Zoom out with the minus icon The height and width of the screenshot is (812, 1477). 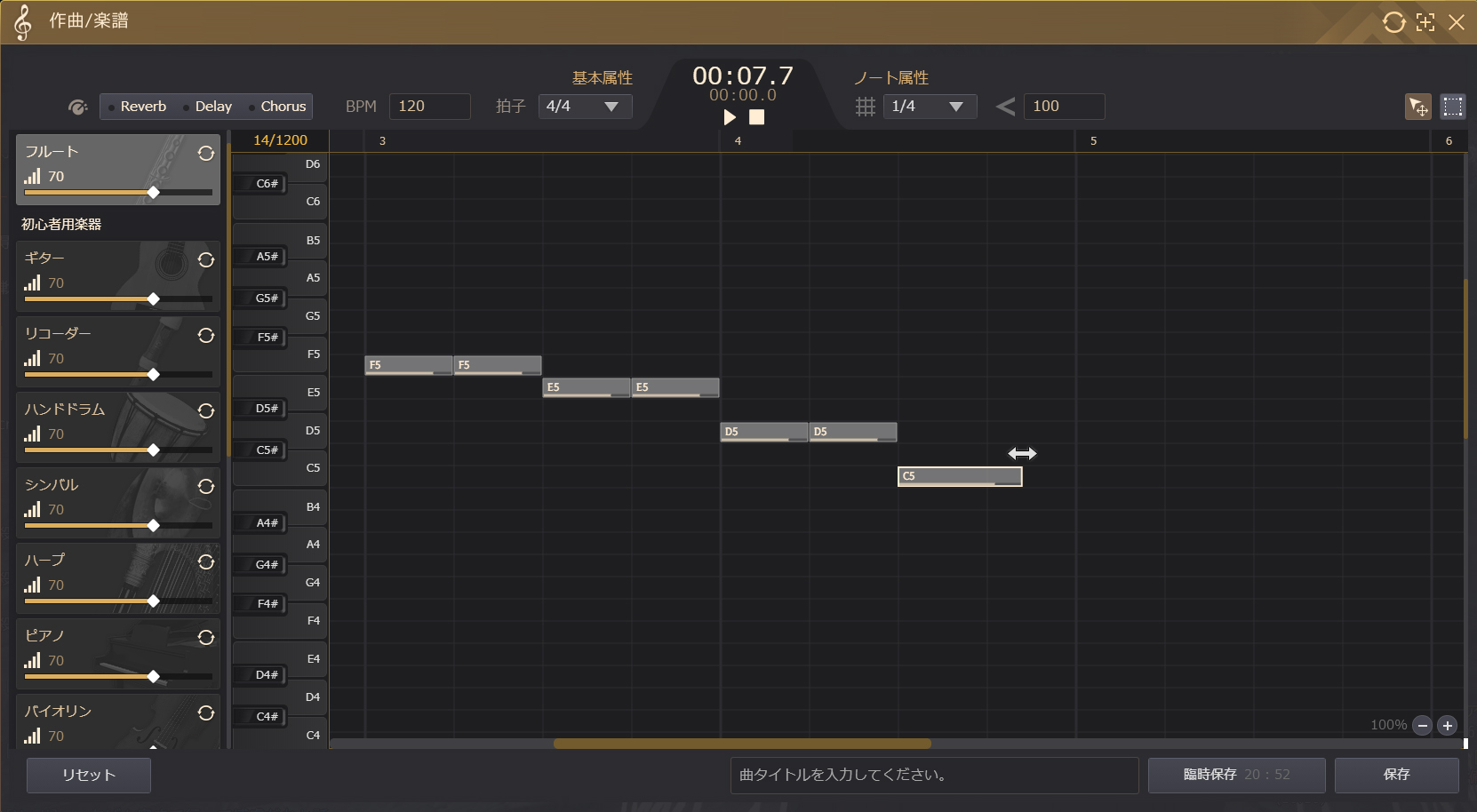[1422, 726]
